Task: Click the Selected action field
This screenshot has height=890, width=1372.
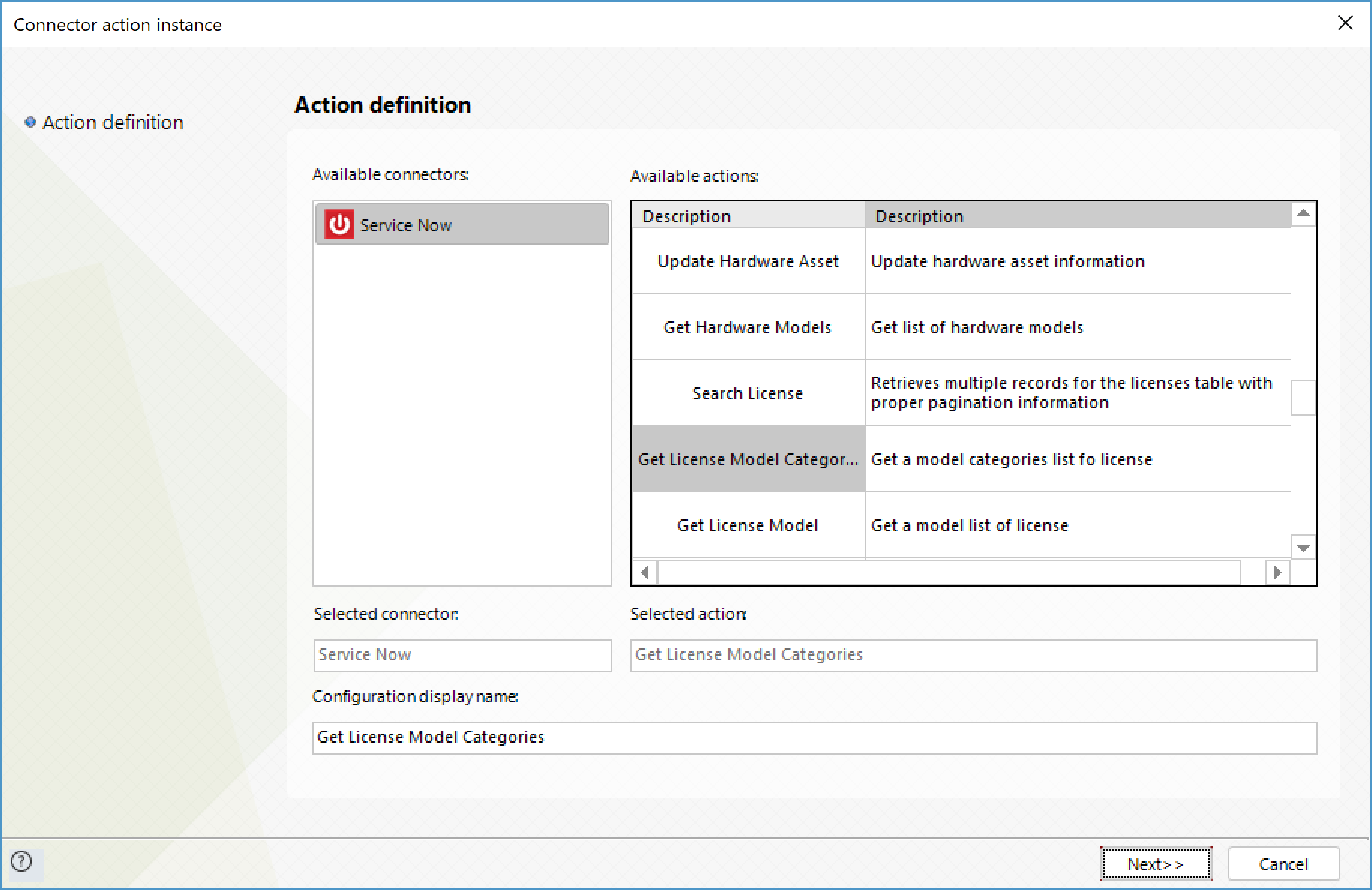Action: (973, 655)
